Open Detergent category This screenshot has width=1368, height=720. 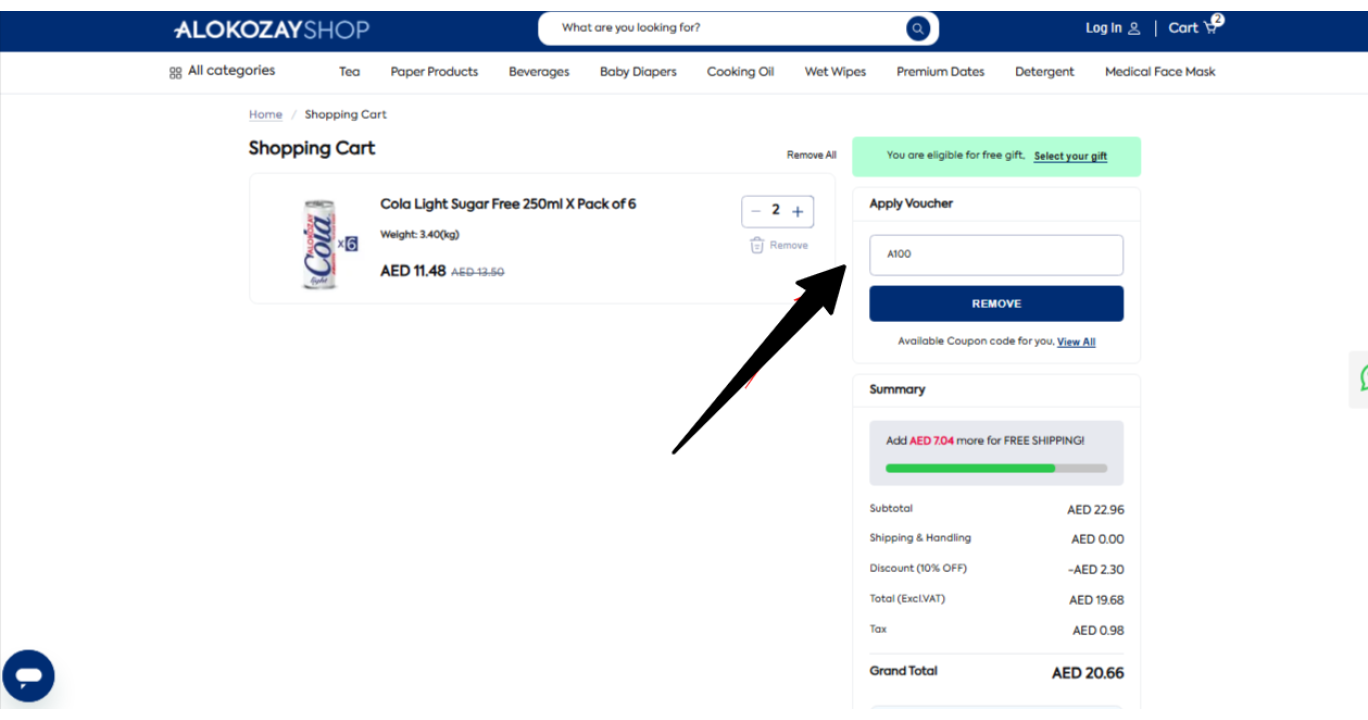1045,72
